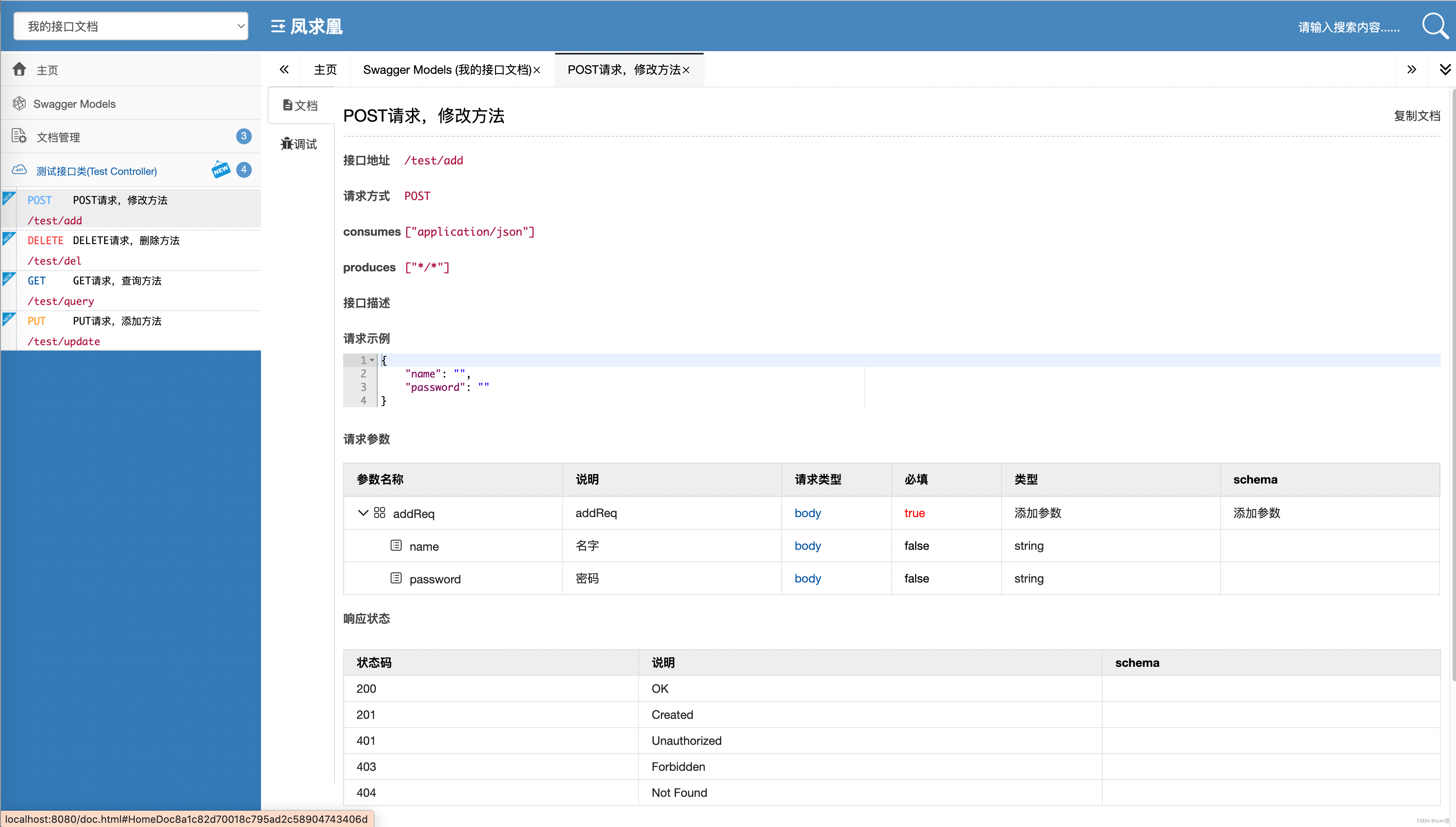Switch to the 文档 side tab

coord(300,105)
